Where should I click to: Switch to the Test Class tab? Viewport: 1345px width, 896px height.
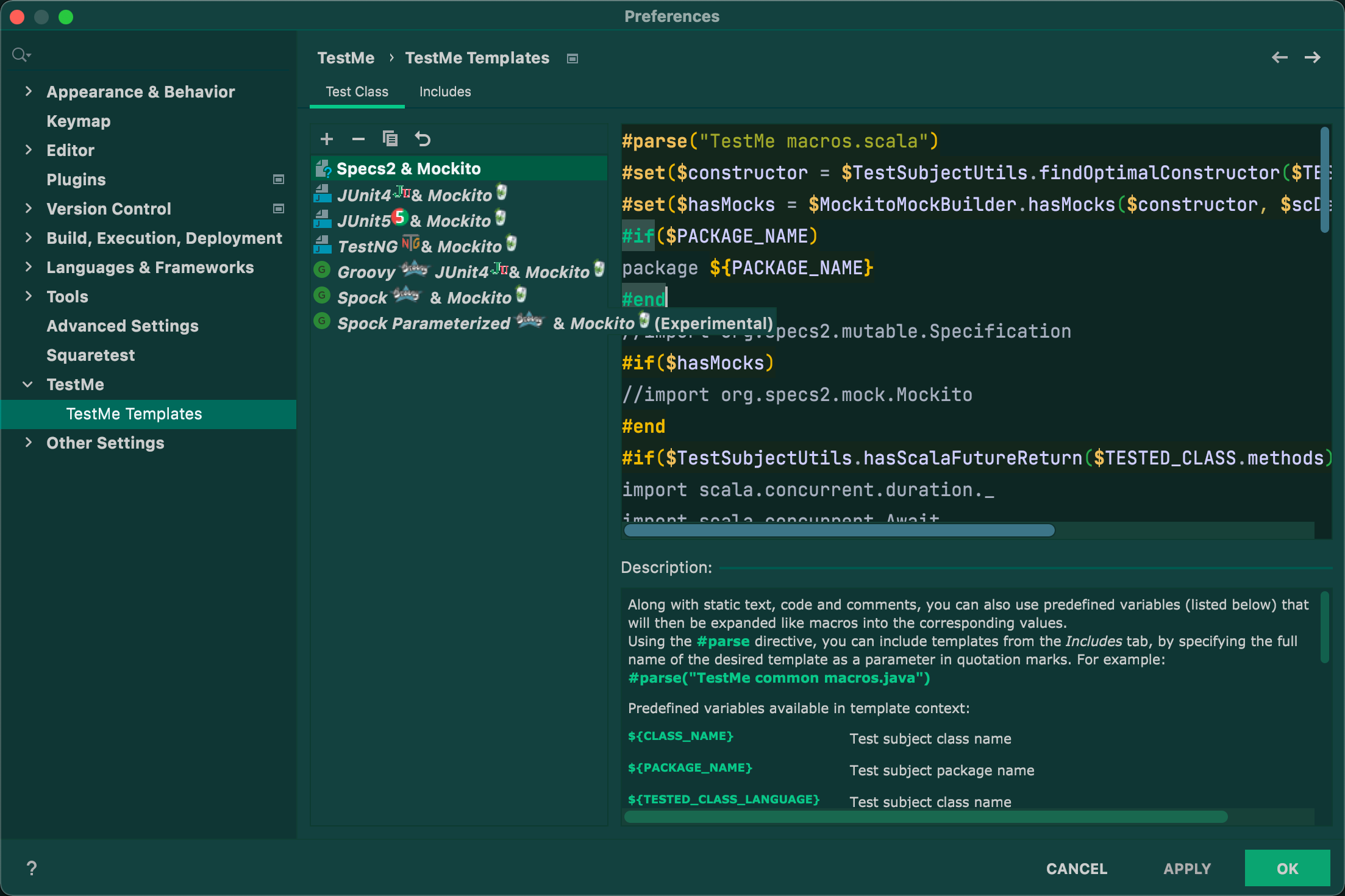357,91
